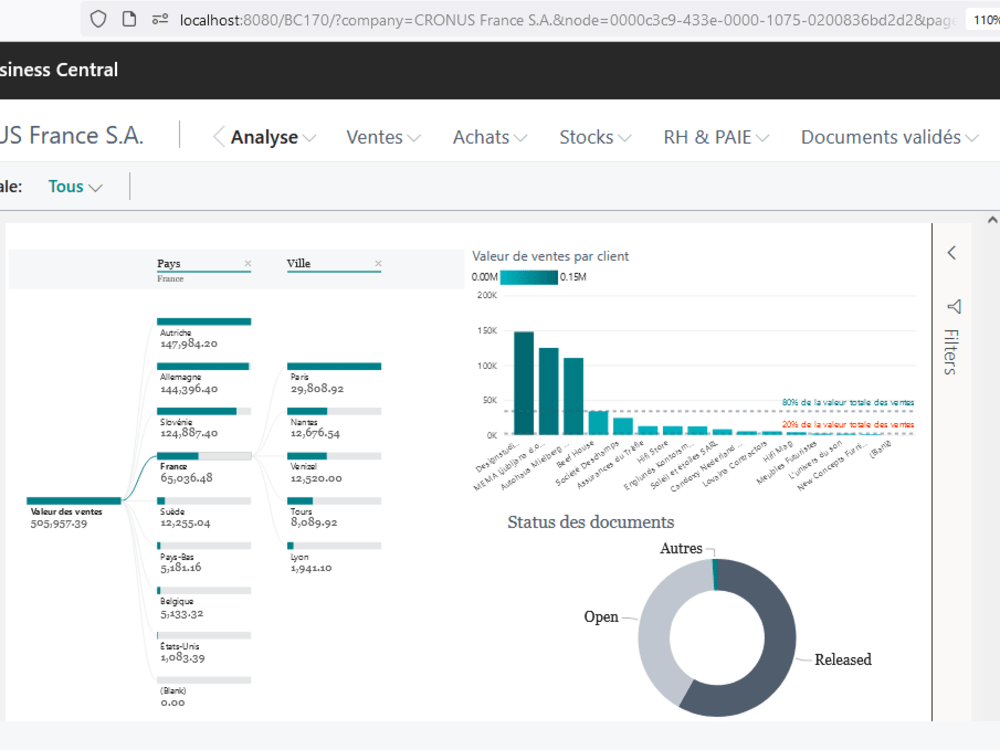Click the Pays column header
Viewport: 1000px width, 750px height.
pos(169,263)
